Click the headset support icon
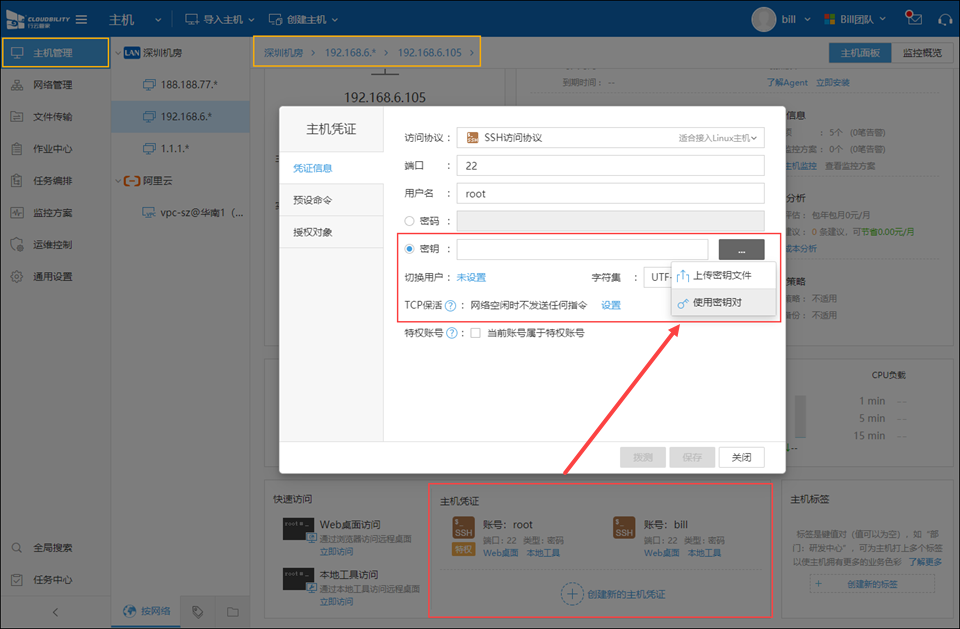 pos(941,19)
